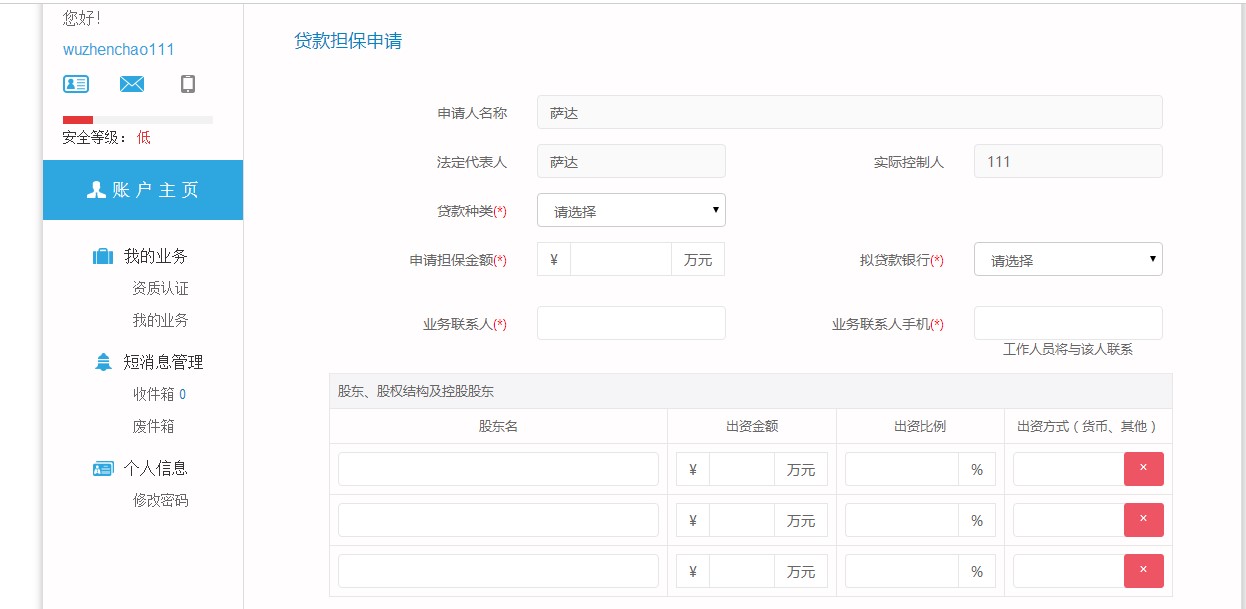Focus the 申请担保金额 amount field
The image size is (1246, 609).
620,260
